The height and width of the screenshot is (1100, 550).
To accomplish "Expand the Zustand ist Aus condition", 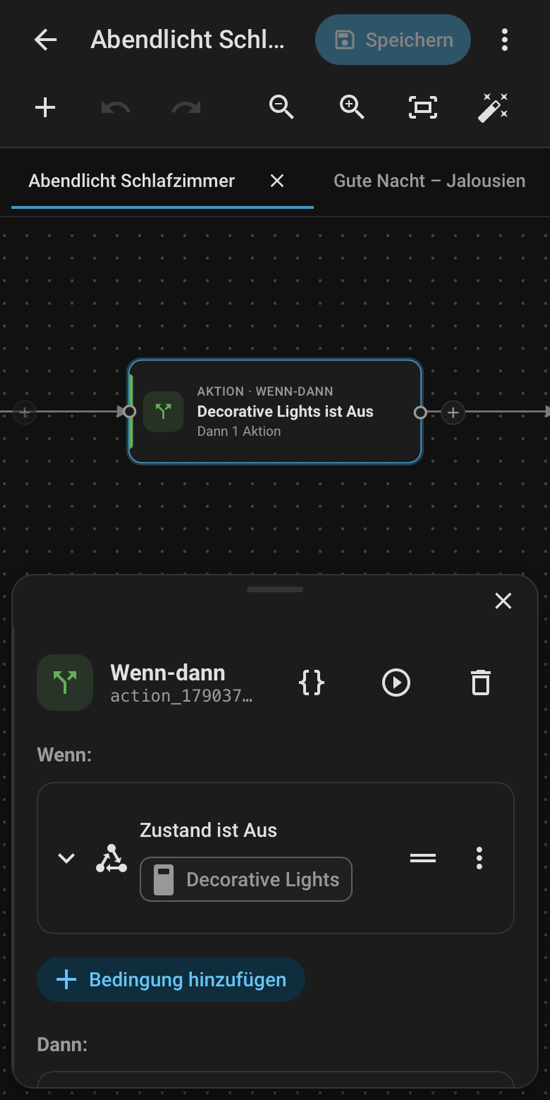I will pyautogui.click(x=66, y=858).
